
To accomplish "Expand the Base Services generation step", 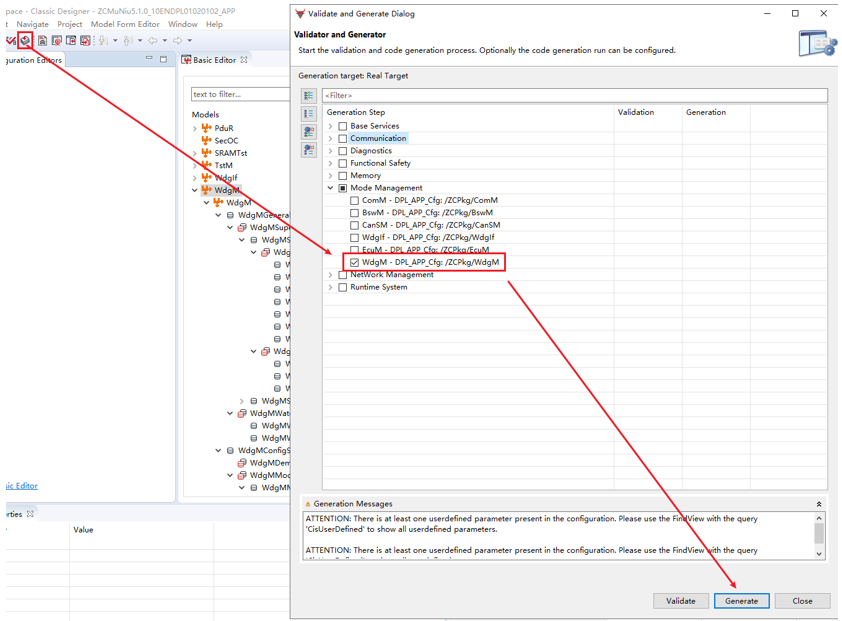I will coord(331,126).
